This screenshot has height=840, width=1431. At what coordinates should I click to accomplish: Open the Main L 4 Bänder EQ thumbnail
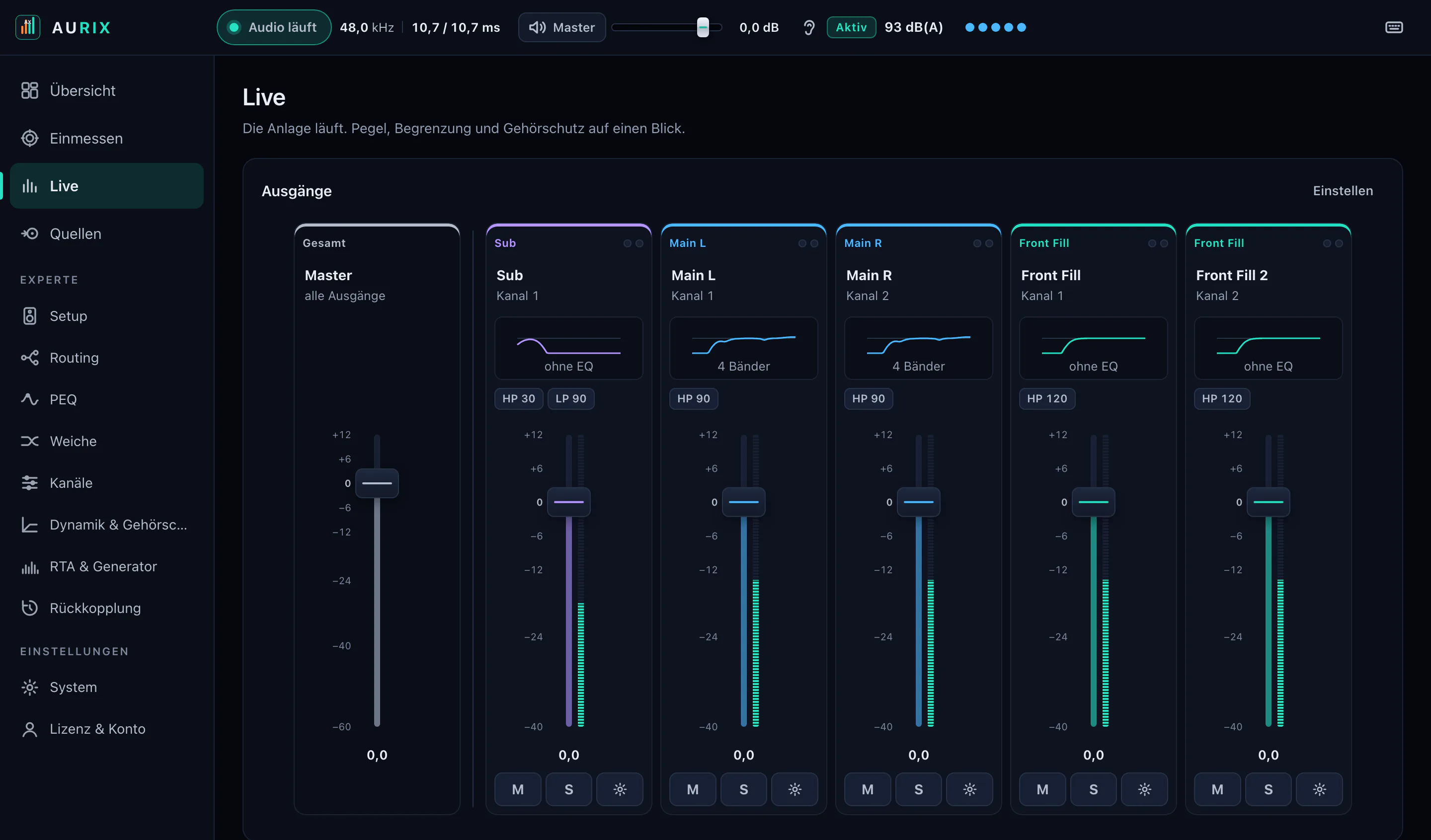[x=743, y=348]
